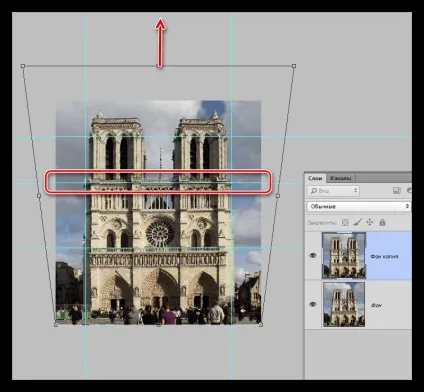Viewport: 424px width, 392px height.
Task: Hide the Фон layer
Action: pyautogui.click(x=313, y=304)
